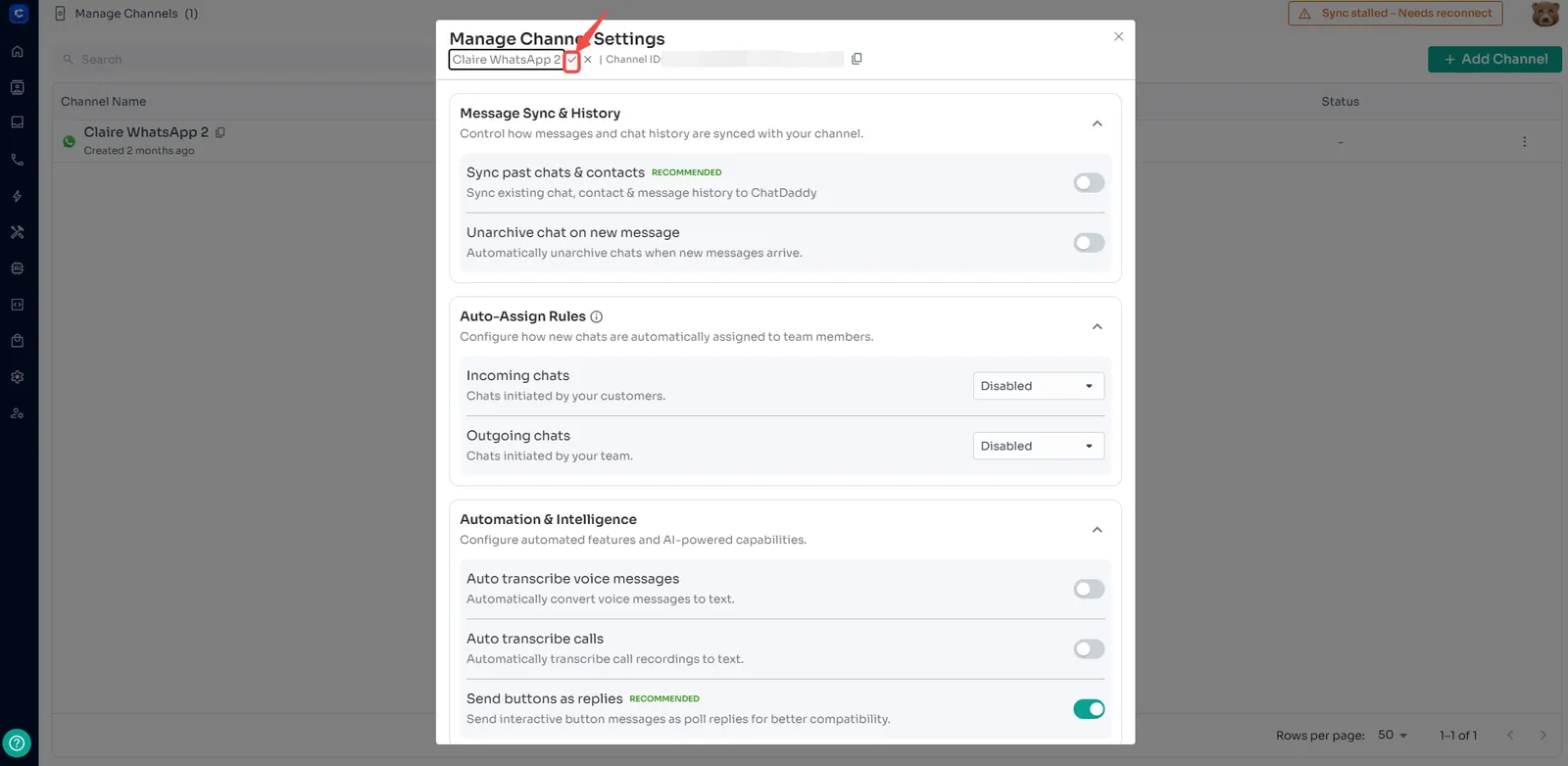Open the home icon in sidebar
The image size is (1568, 766).
click(18, 51)
